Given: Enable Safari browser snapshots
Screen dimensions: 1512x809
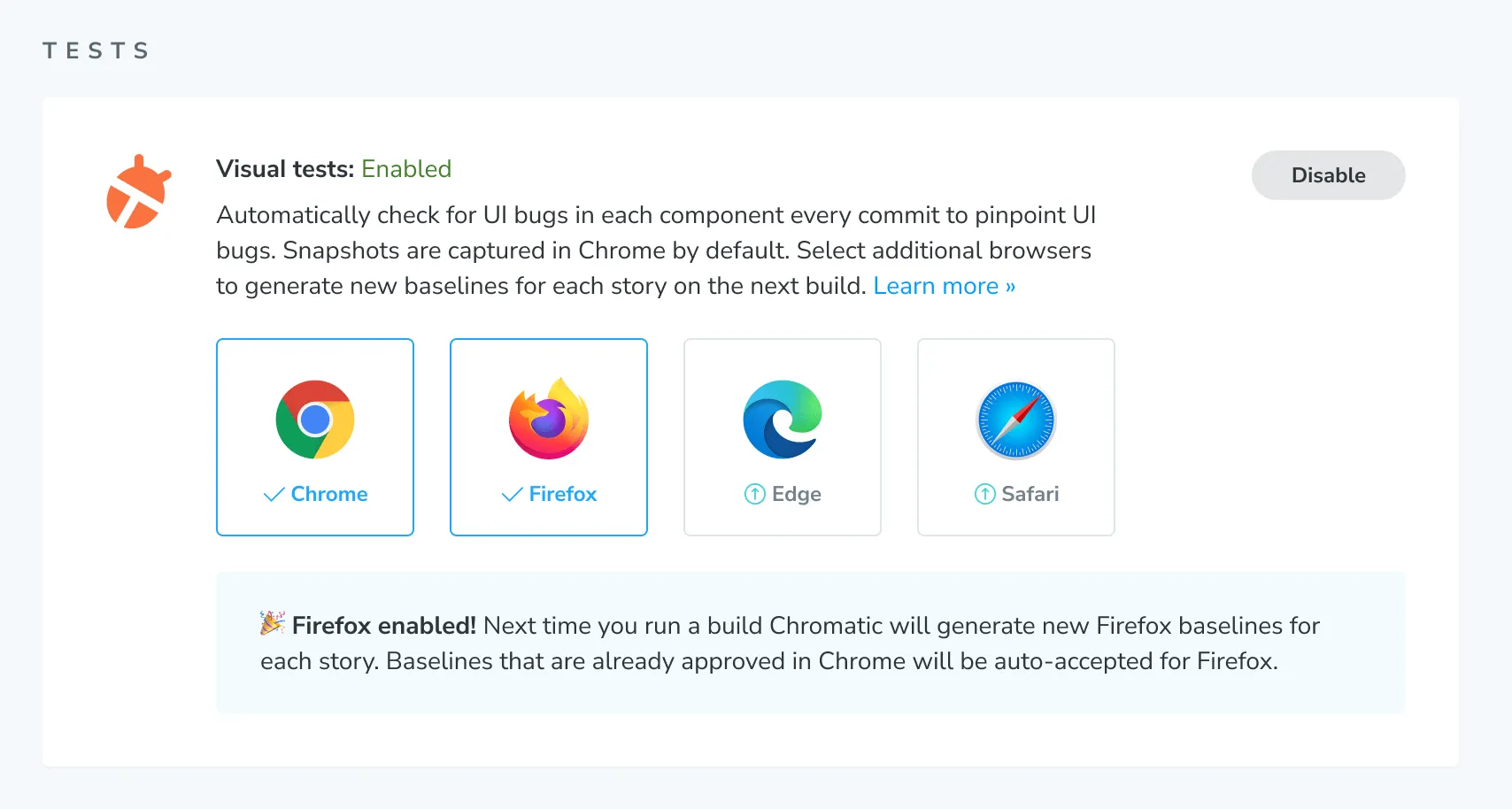Looking at the screenshot, I should pos(1015,437).
